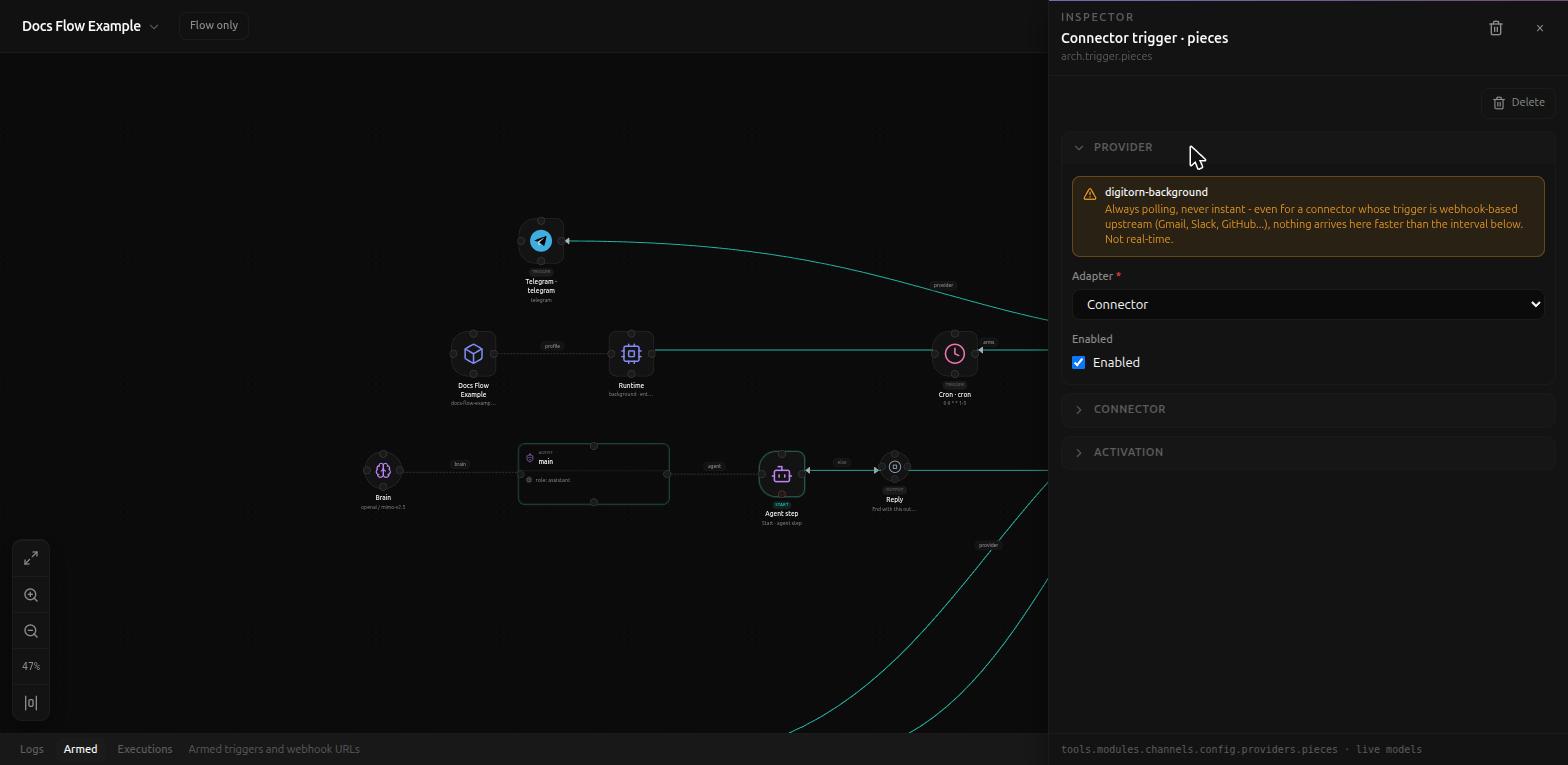Click the warning triangle icon
Image resolution: width=1568 pixels, height=765 pixels.
pyautogui.click(x=1090, y=194)
